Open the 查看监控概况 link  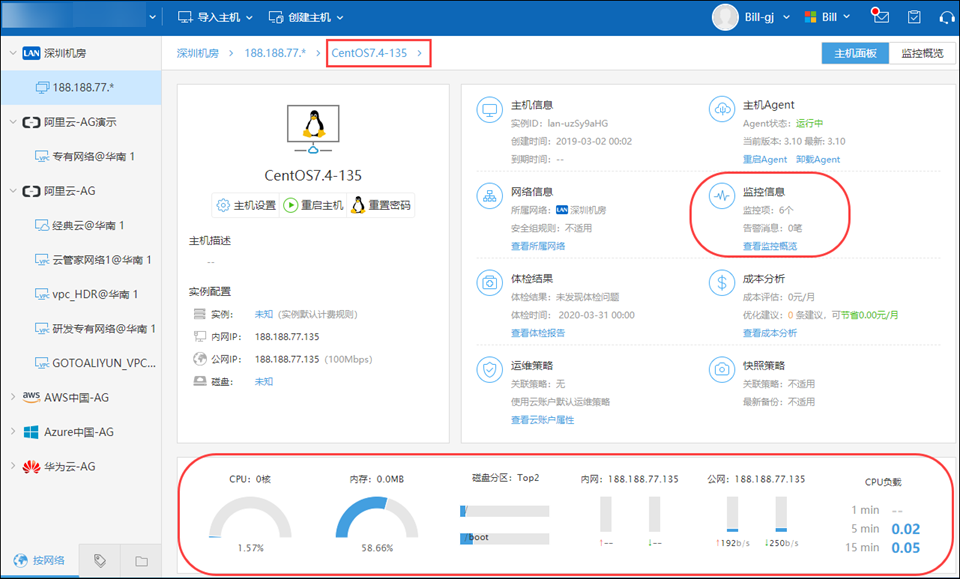770,246
